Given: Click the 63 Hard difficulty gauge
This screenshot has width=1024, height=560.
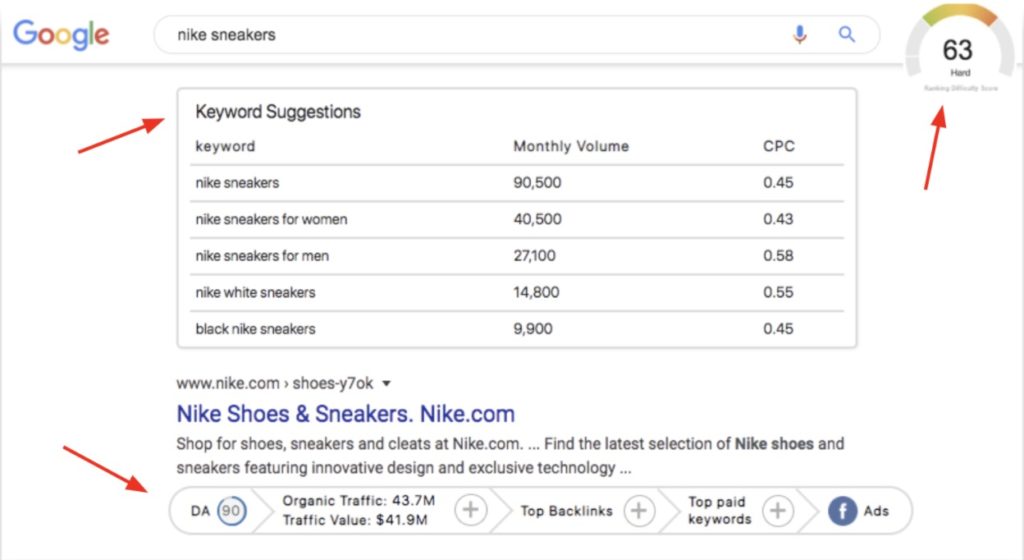Looking at the screenshot, I should pos(959,49).
